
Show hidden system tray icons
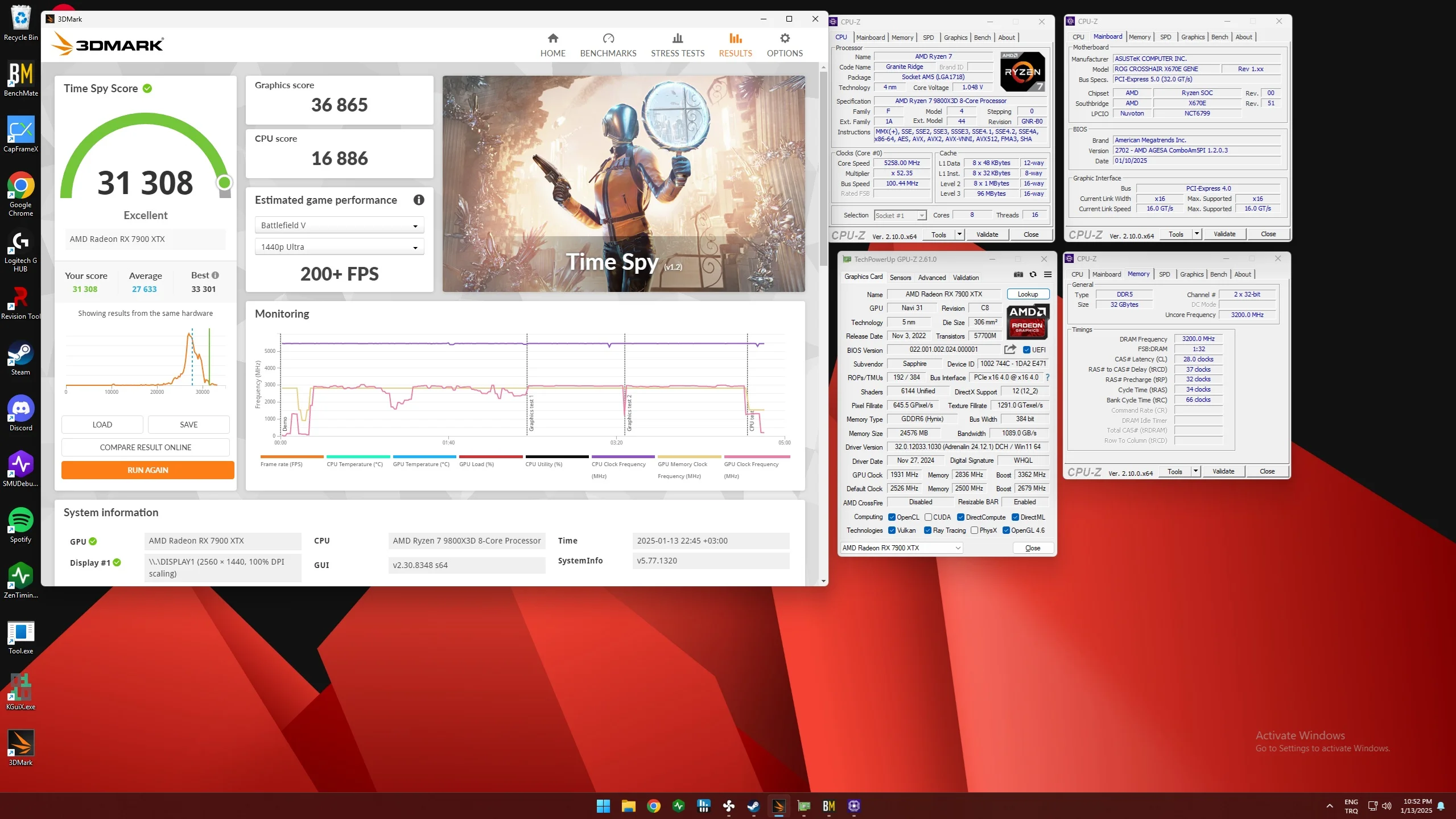coord(1330,806)
